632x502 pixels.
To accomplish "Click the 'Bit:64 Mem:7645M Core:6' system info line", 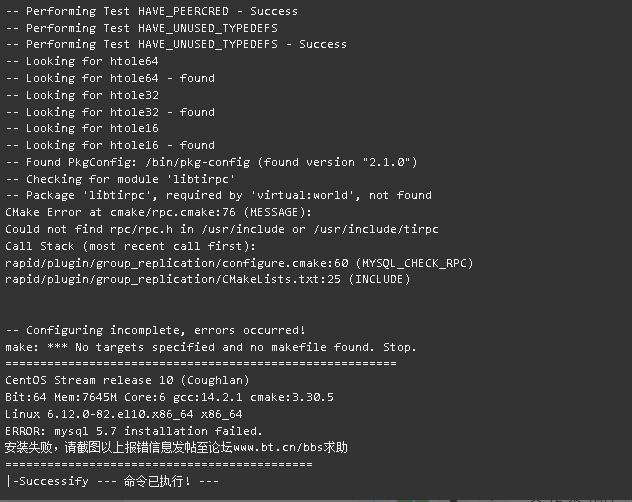I will pyautogui.click(x=169, y=397).
